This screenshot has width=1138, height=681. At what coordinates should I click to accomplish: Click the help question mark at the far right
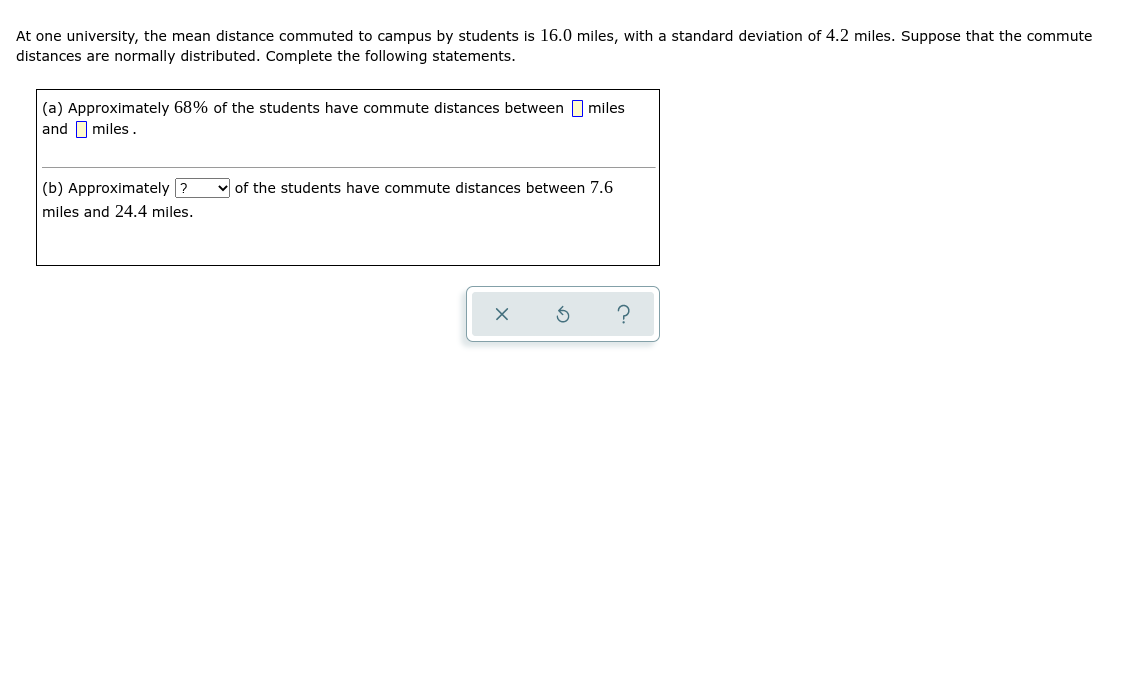[624, 314]
